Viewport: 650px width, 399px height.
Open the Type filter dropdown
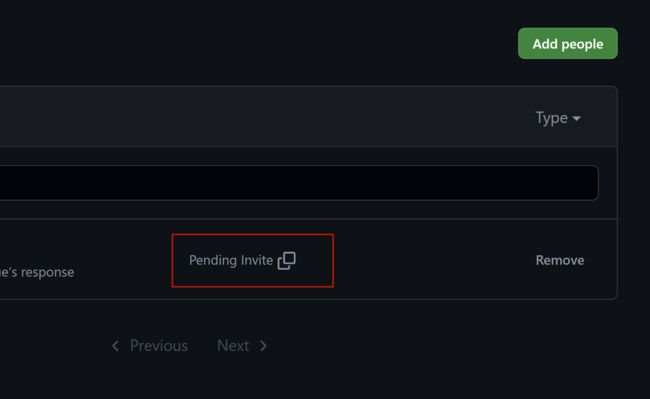coord(558,118)
